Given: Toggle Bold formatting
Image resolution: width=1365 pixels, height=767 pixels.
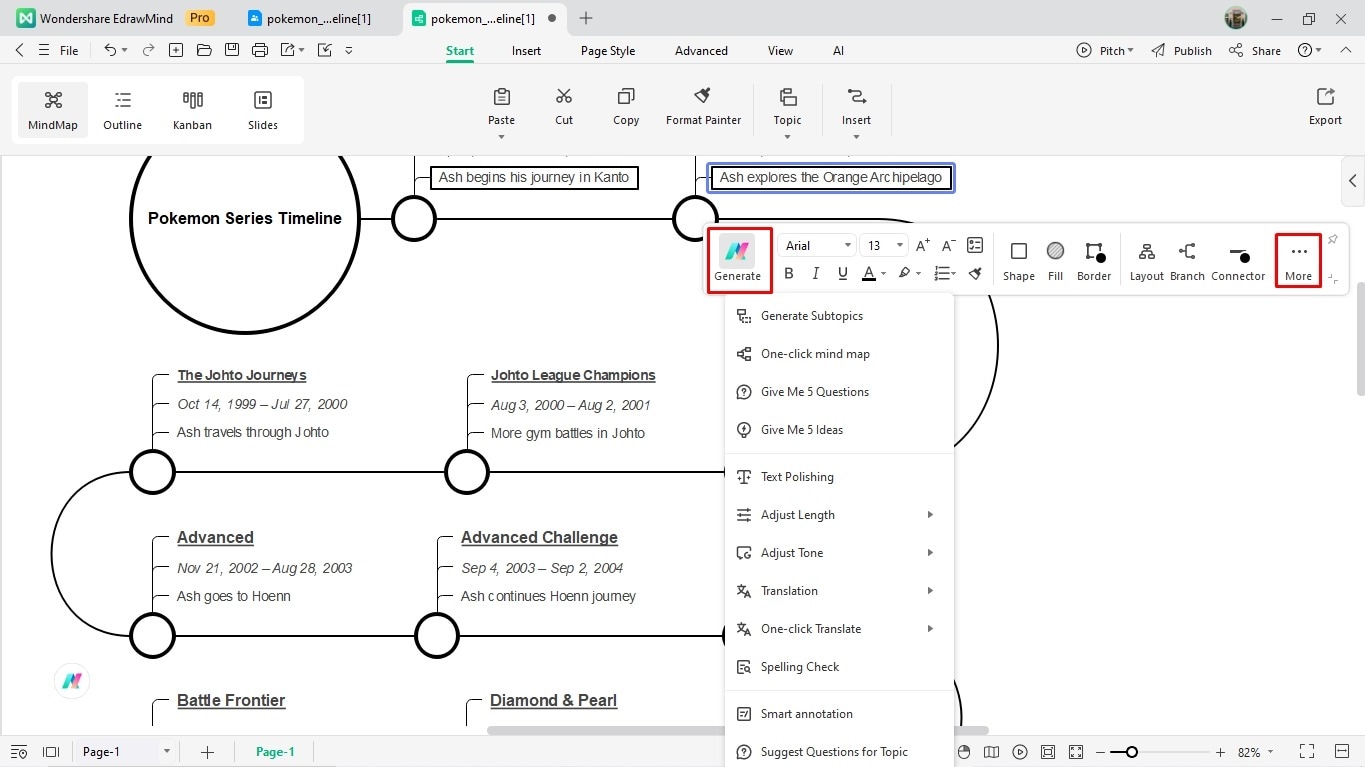Looking at the screenshot, I should [789, 273].
